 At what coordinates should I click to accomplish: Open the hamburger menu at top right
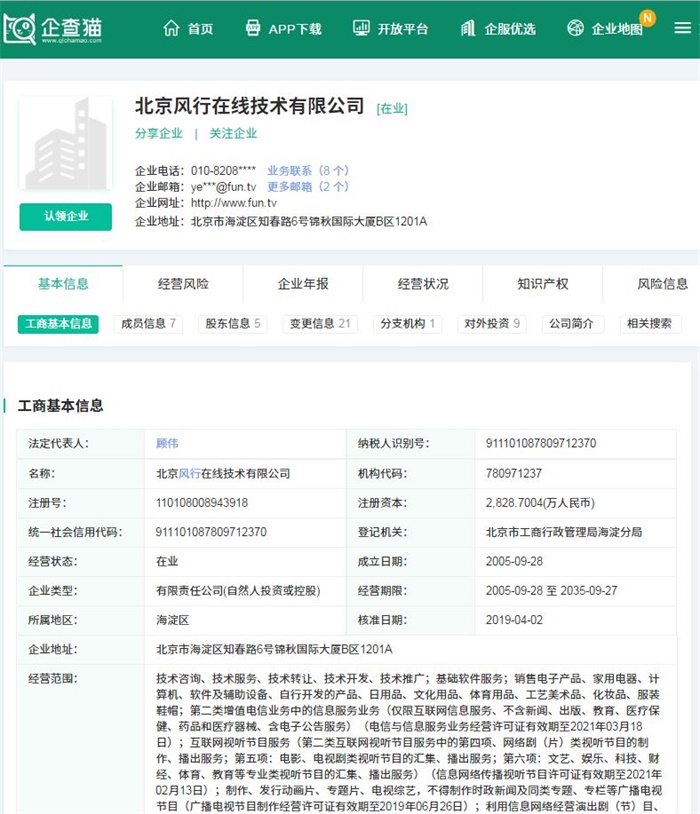pos(681,28)
